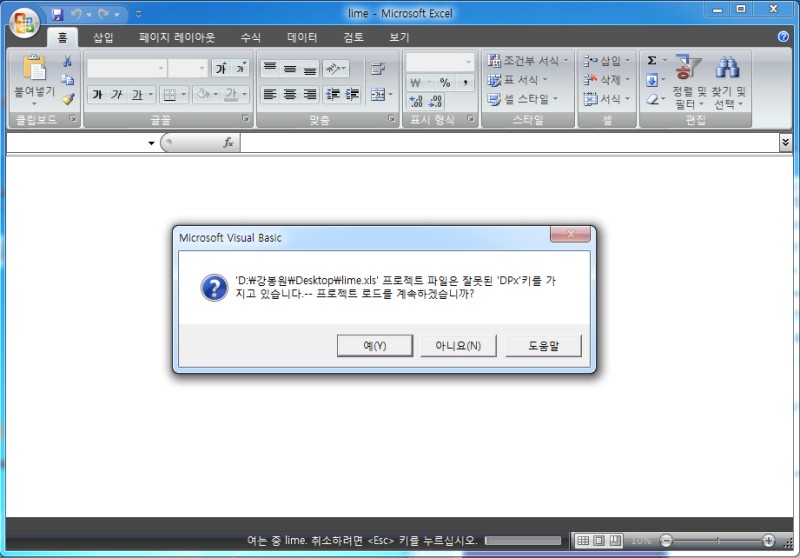Click the copy icon in clipboard group
The image size is (800, 558).
coord(67,80)
